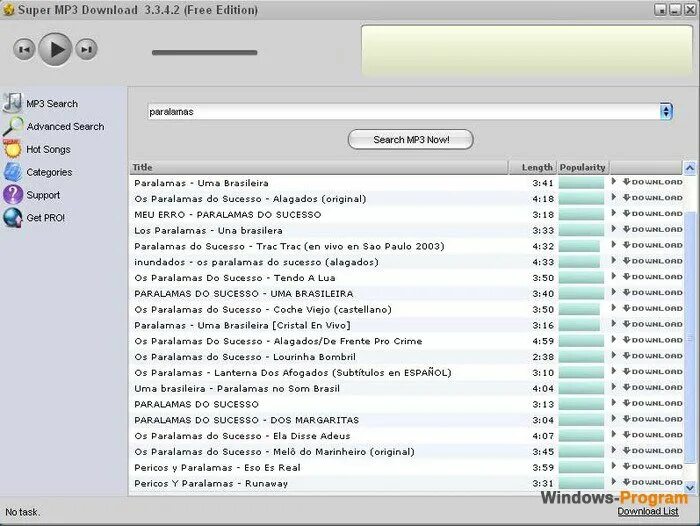Click the playback progress slider bar
700x526 pixels.
(204, 53)
